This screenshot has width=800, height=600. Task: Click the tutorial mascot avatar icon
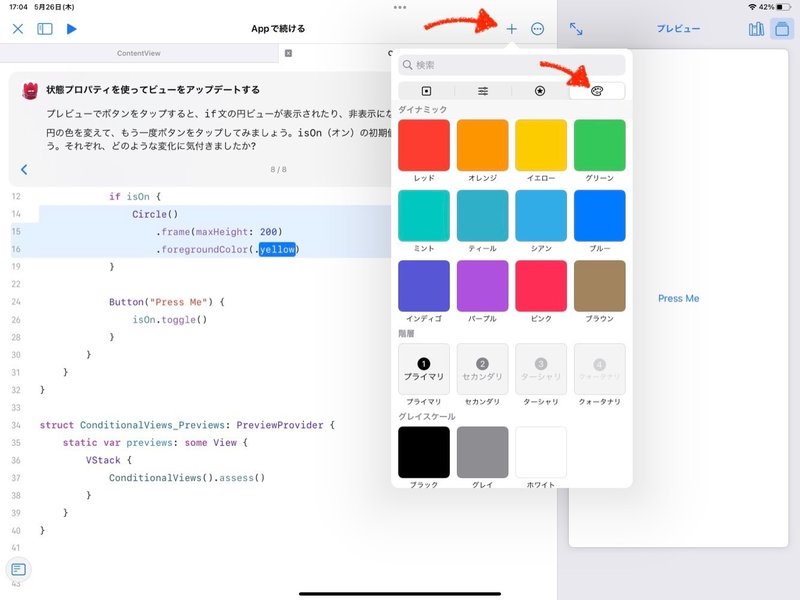[x=30, y=90]
